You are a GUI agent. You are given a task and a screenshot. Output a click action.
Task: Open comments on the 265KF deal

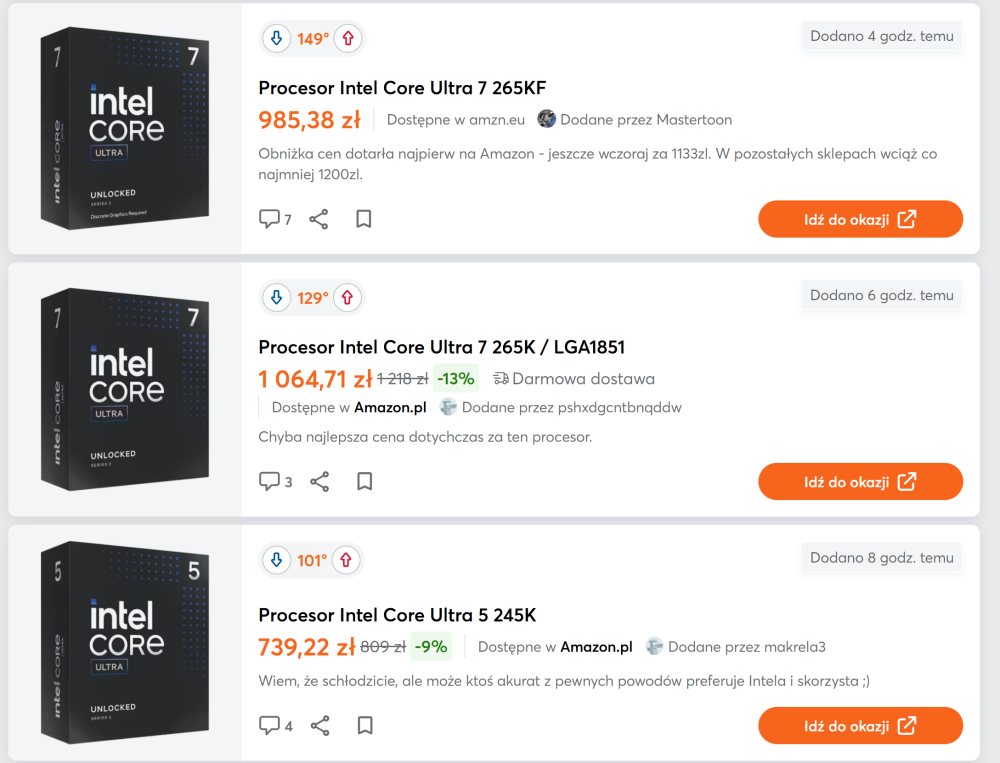275,219
